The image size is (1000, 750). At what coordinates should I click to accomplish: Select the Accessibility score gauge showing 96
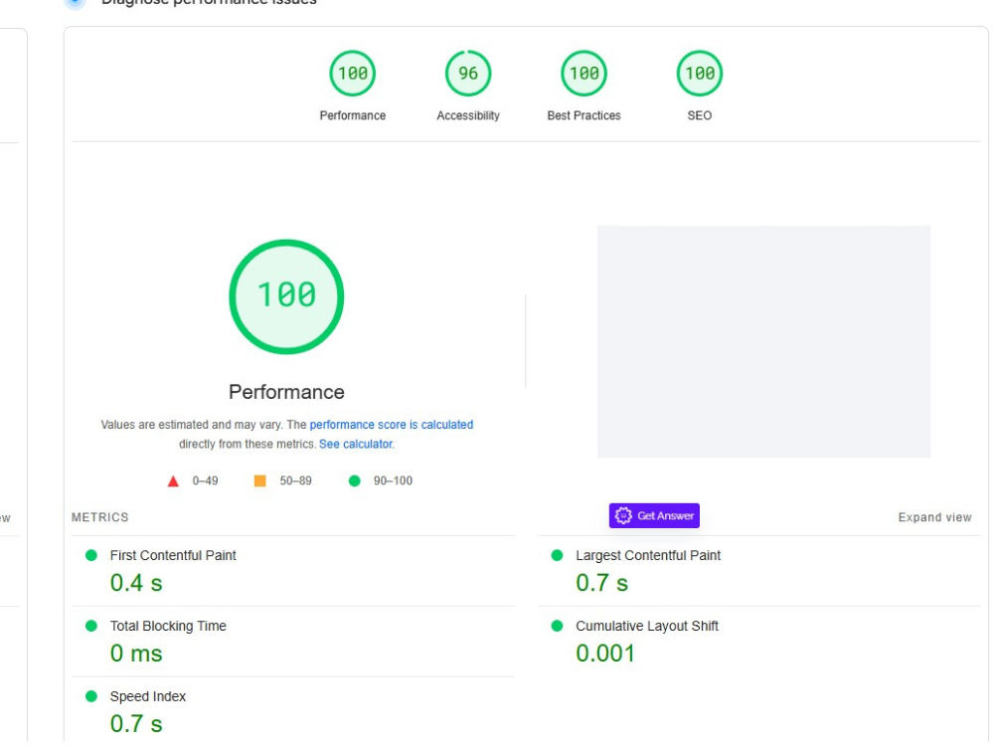[x=467, y=73]
